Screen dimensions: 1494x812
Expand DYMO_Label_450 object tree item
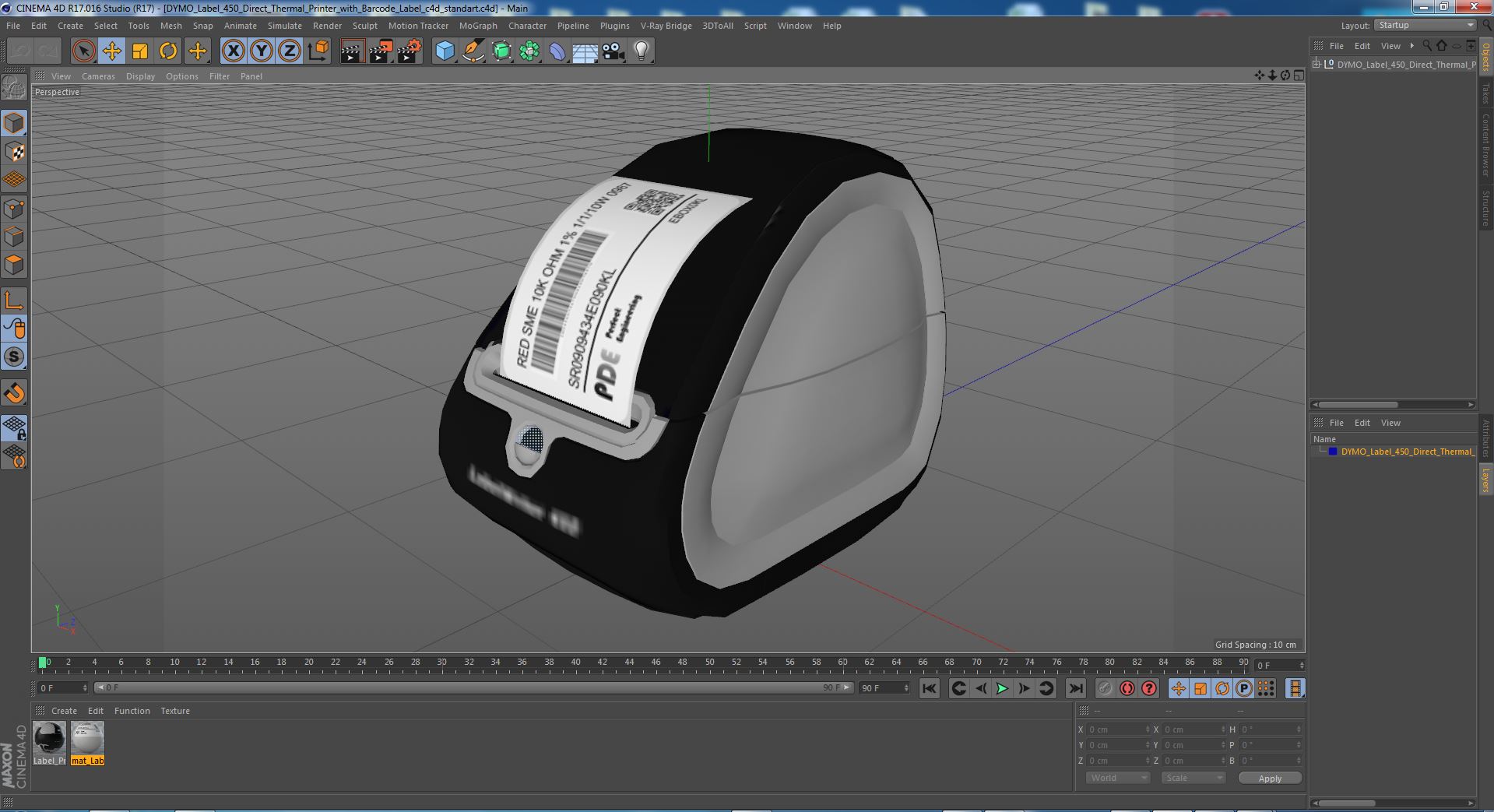(x=1316, y=65)
